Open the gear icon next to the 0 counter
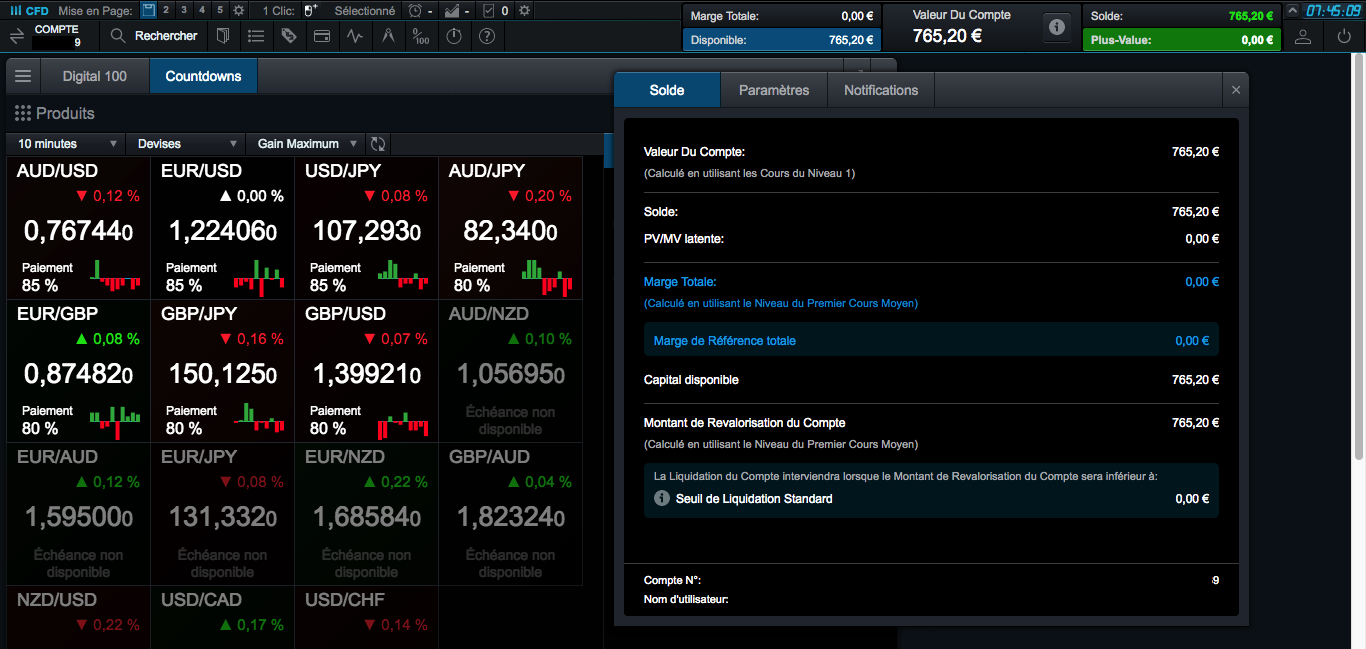Image resolution: width=1366 pixels, height=649 pixels. click(524, 10)
